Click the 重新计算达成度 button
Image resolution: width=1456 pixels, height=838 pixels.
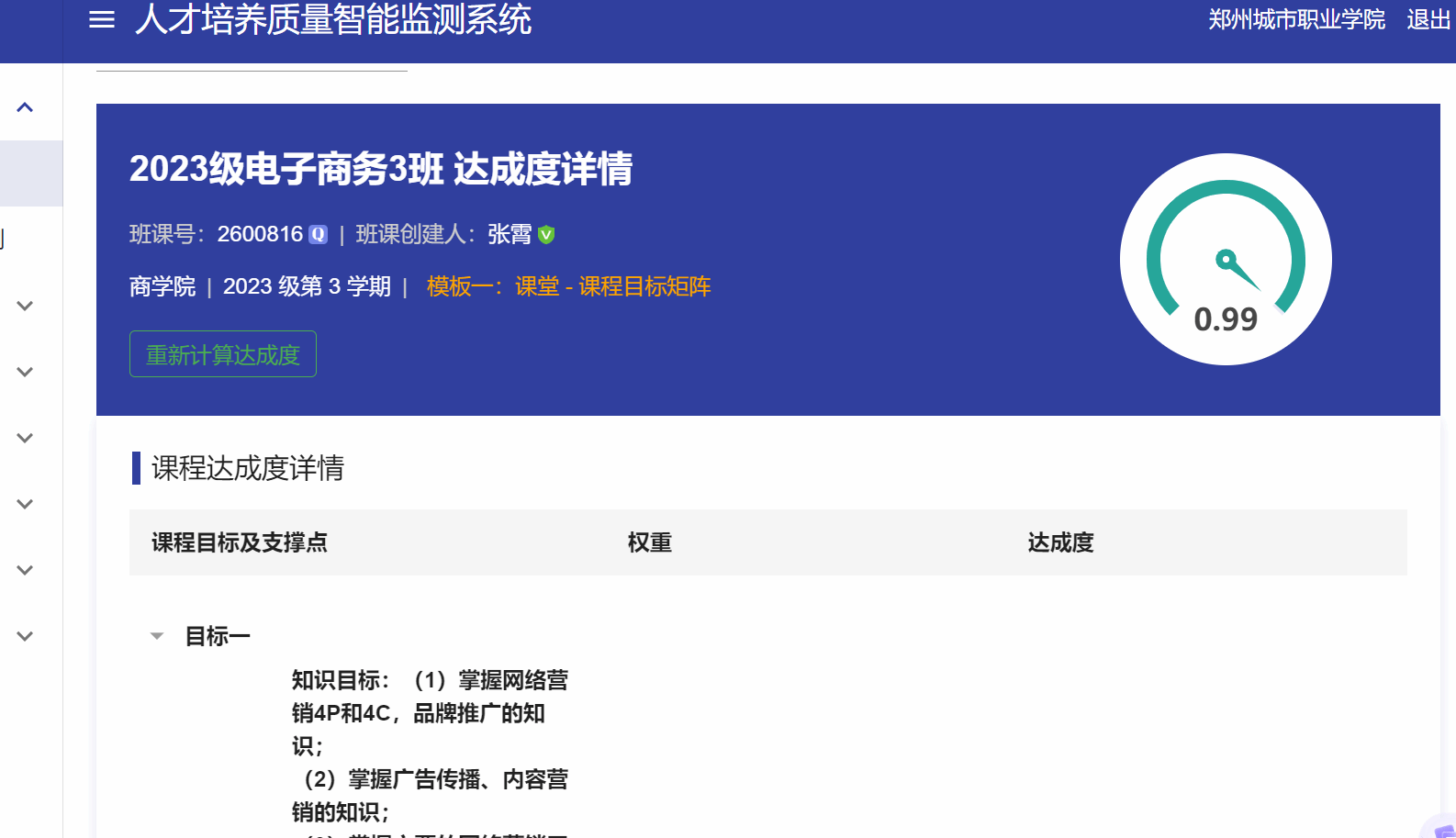click(223, 354)
